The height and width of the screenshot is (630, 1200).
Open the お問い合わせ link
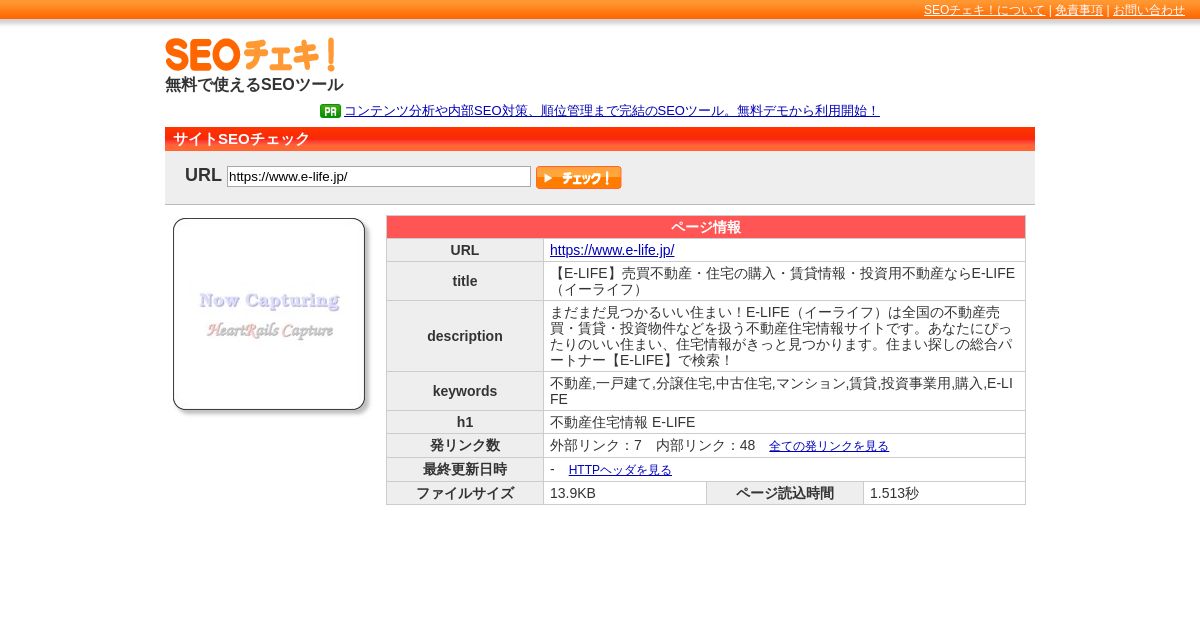click(1149, 10)
